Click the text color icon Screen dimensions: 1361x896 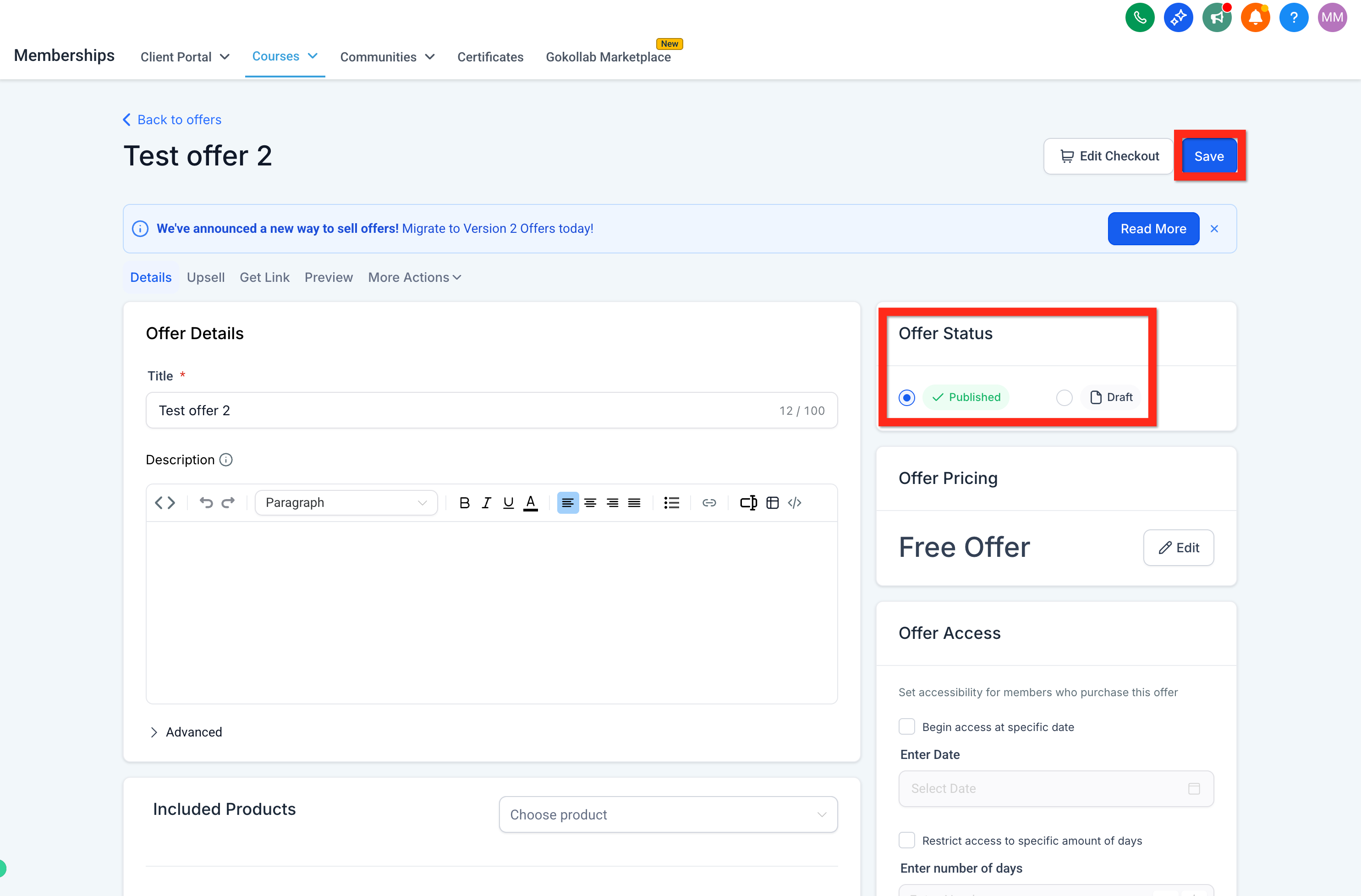pyautogui.click(x=531, y=503)
